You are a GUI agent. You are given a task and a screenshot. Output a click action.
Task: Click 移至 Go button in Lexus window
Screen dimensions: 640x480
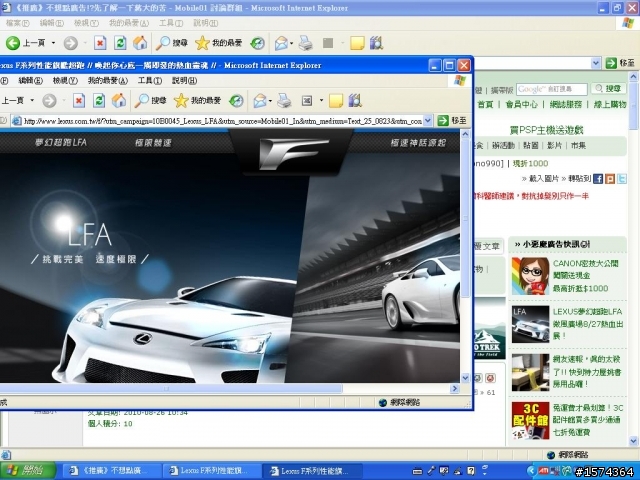coord(452,120)
